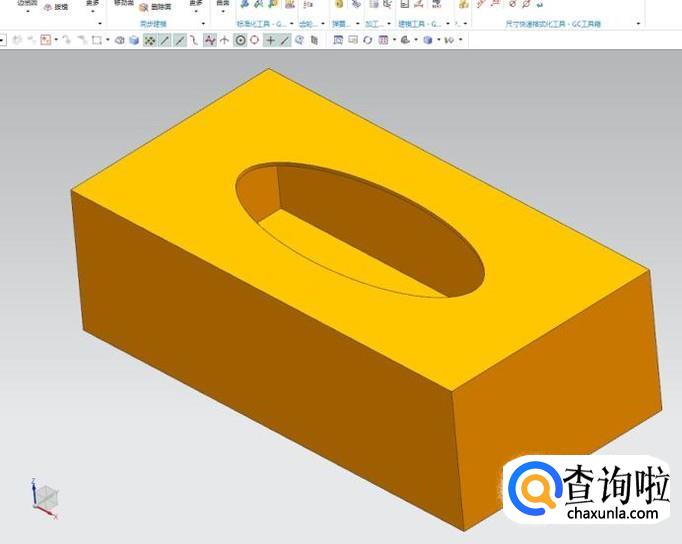Click the orient view icon
Screen dimensions: 682x544
click(x=405, y=40)
